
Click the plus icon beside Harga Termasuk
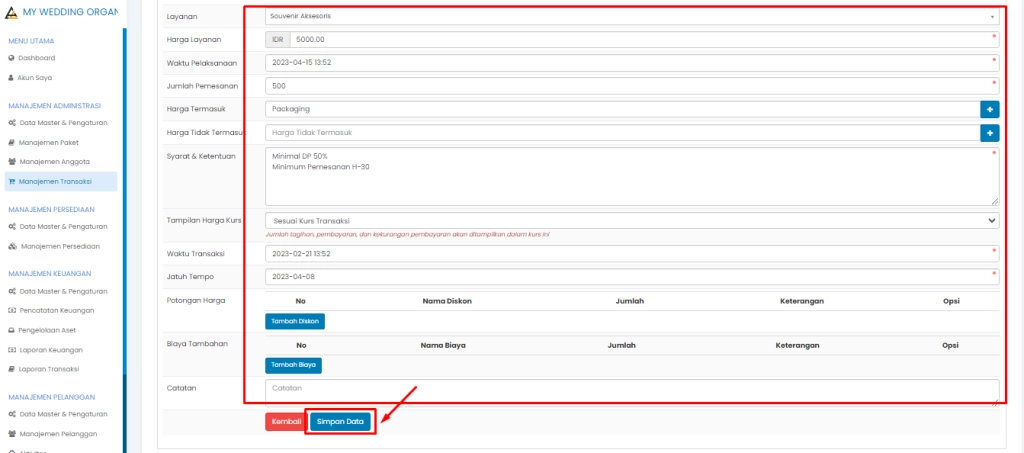click(x=990, y=109)
